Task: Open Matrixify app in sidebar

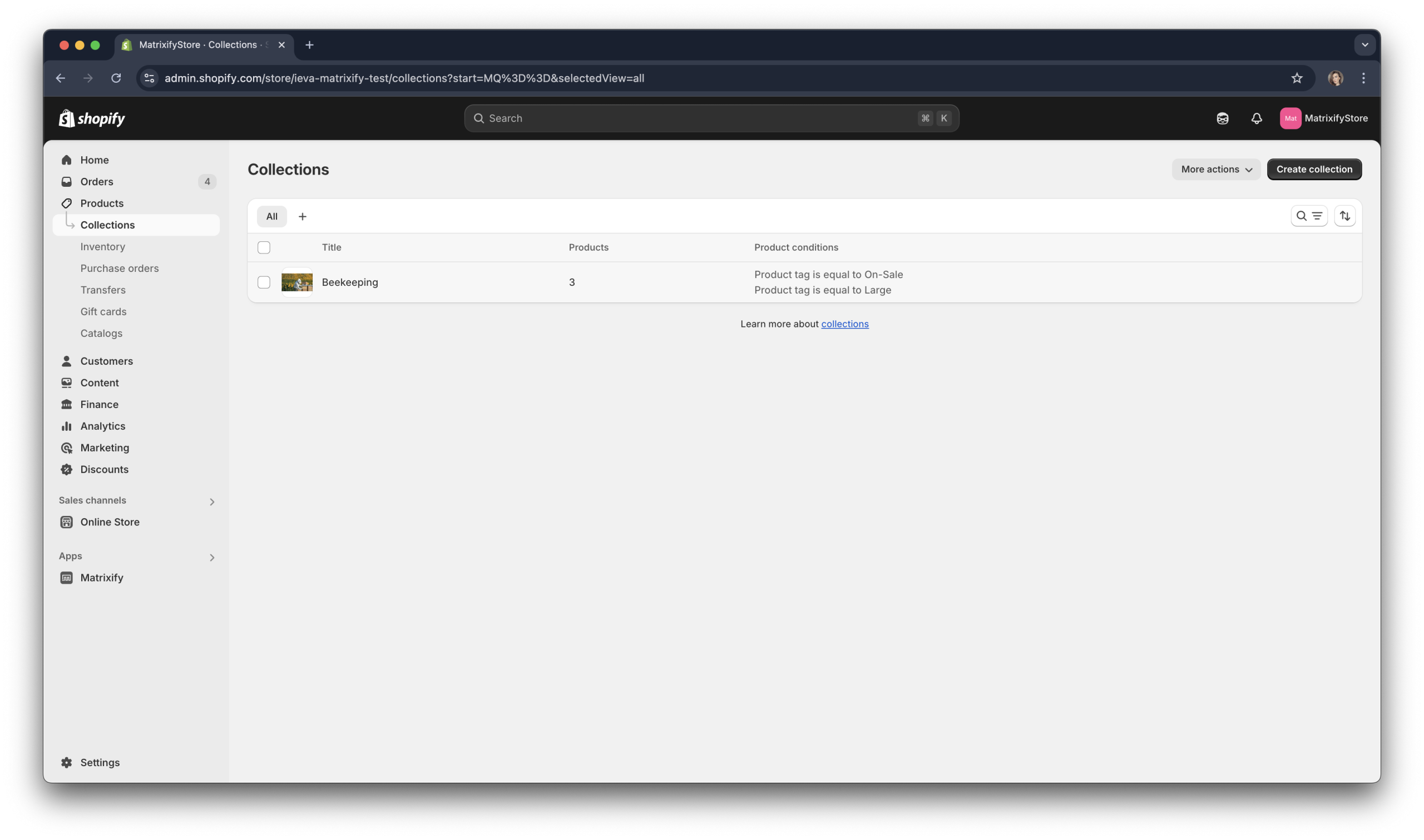Action: 101,578
